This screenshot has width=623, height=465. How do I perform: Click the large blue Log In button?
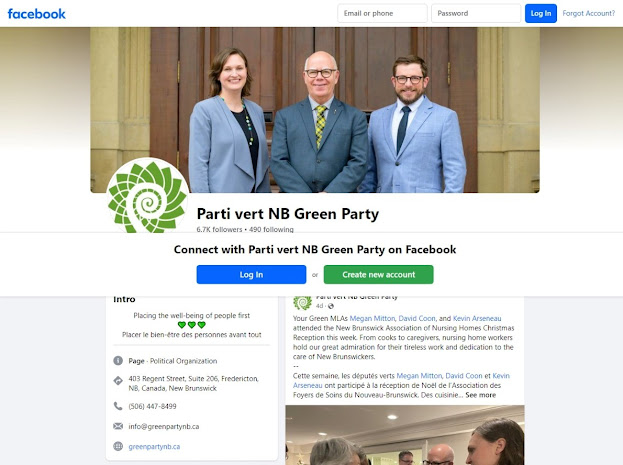[x=251, y=275]
